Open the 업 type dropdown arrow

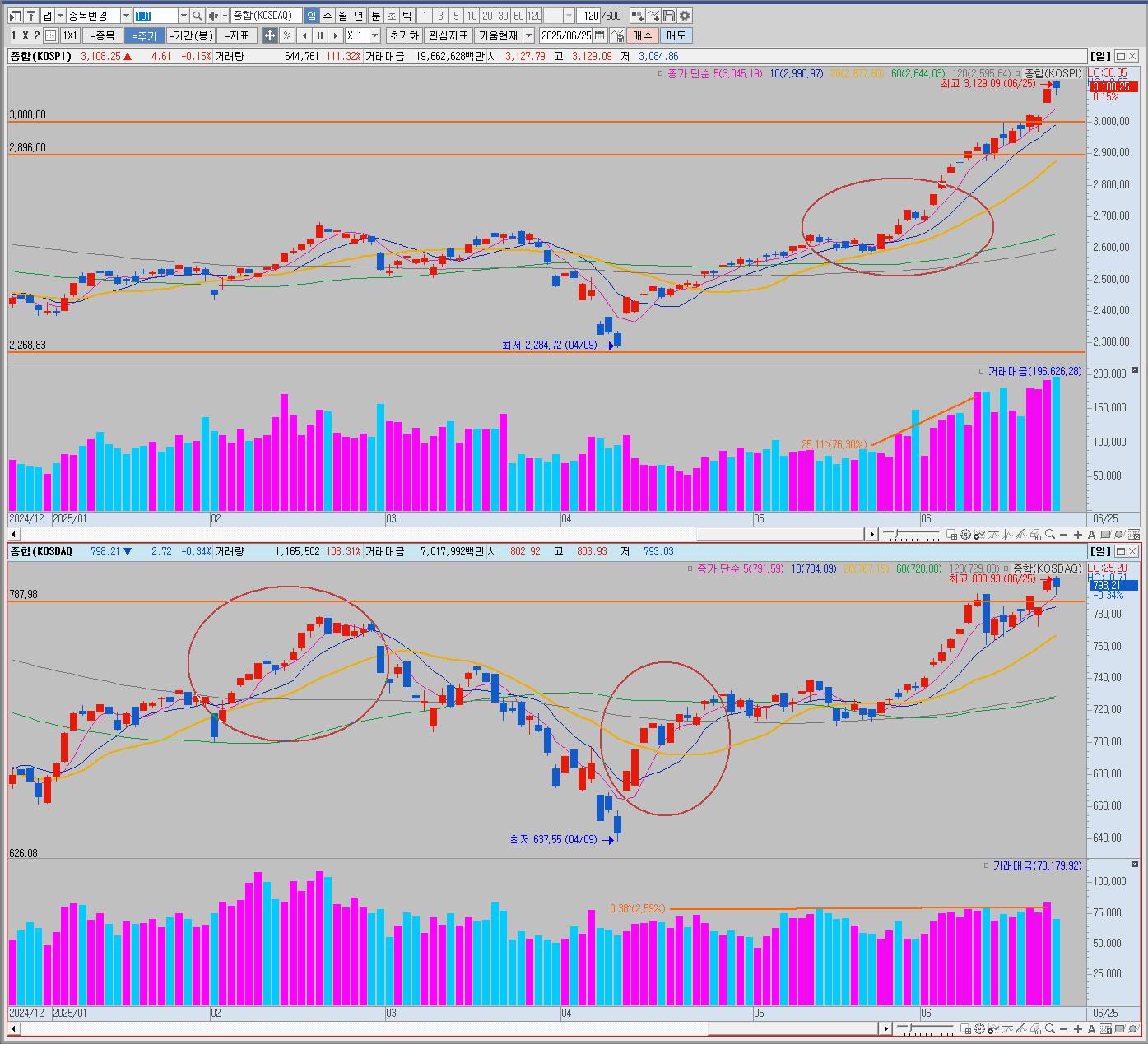point(60,16)
